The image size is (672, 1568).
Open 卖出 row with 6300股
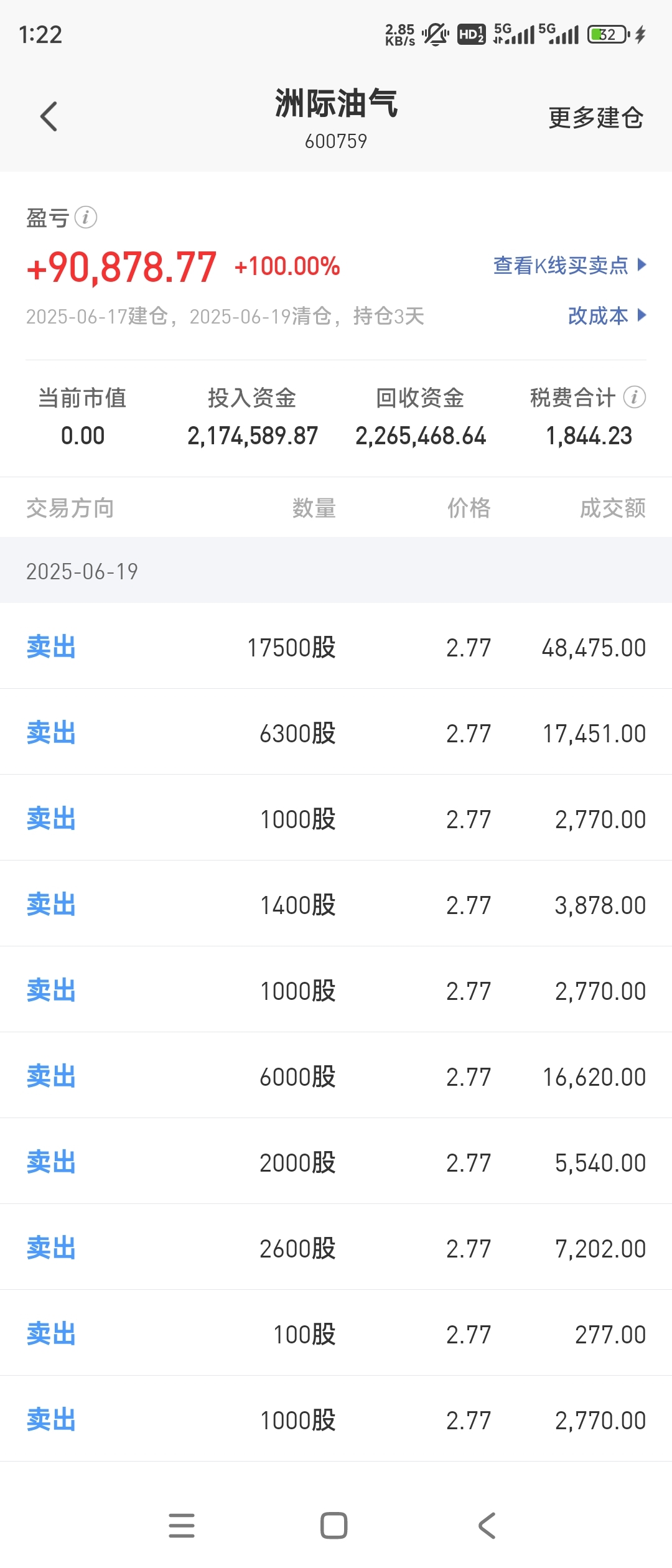coord(336,732)
